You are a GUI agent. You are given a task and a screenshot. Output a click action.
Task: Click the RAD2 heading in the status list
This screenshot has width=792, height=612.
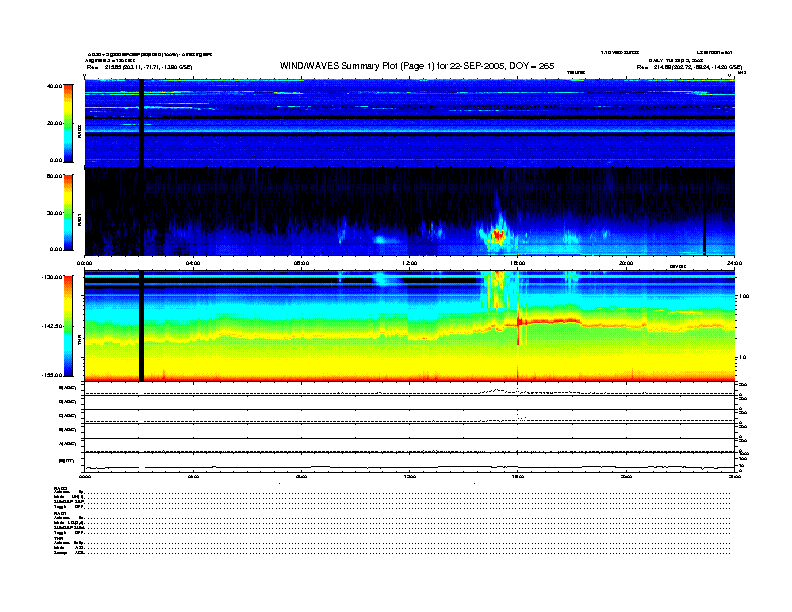point(60,488)
